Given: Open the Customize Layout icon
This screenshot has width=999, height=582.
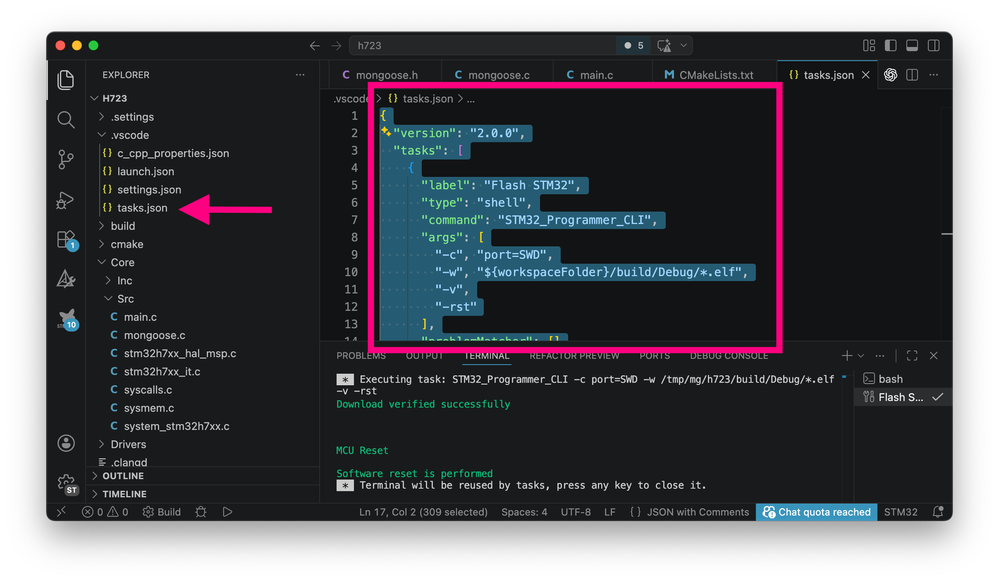Looking at the screenshot, I should click(868, 45).
